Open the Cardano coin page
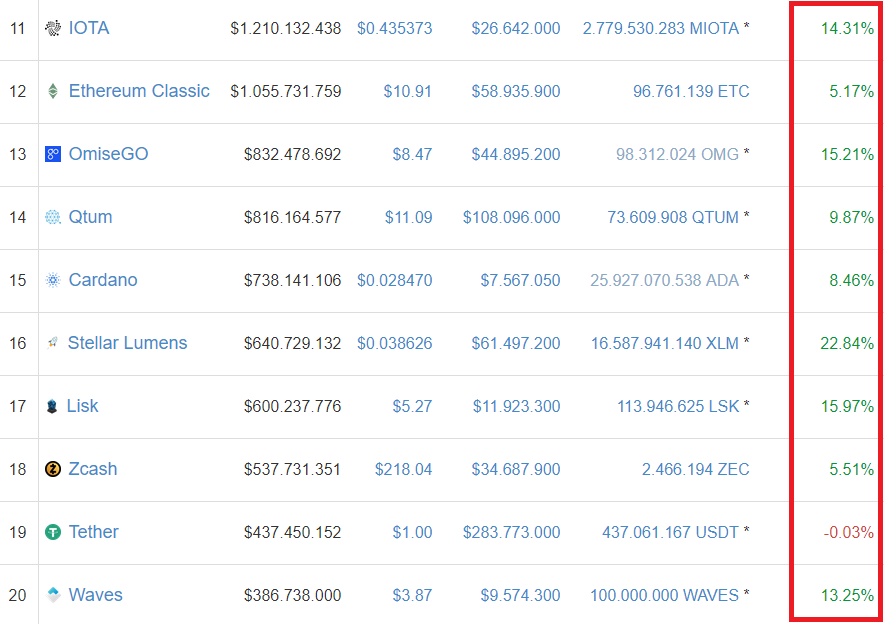Screen dimensions: 884x624 (103, 280)
